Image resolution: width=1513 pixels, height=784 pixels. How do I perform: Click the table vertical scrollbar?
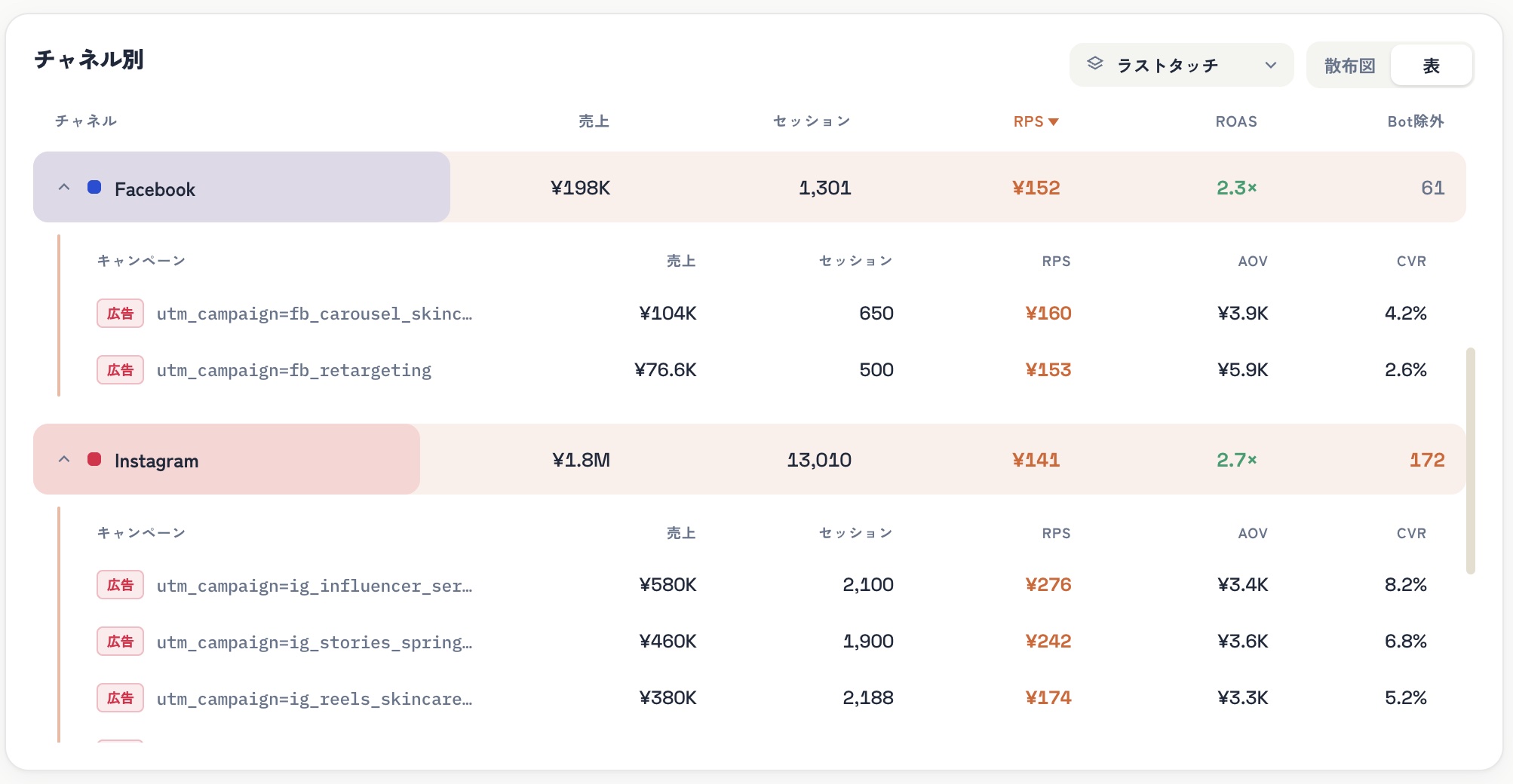click(1470, 461)
